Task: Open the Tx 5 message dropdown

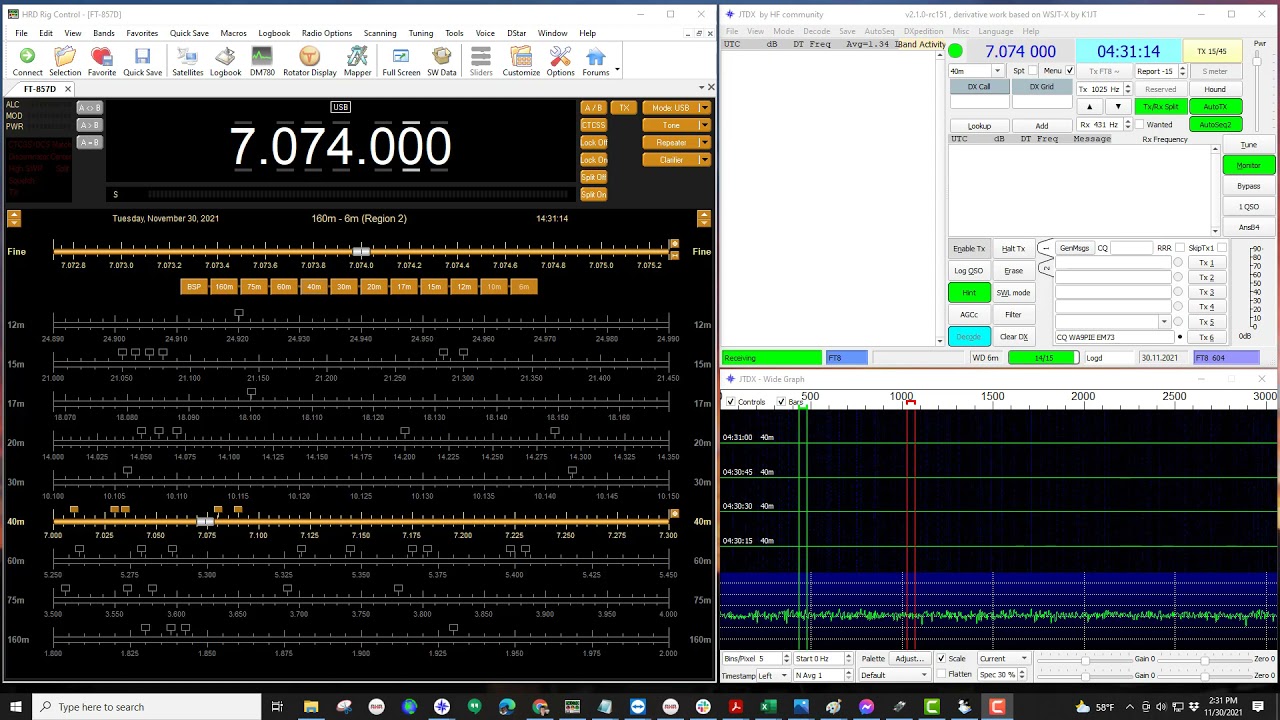Action: [1163, 322]
